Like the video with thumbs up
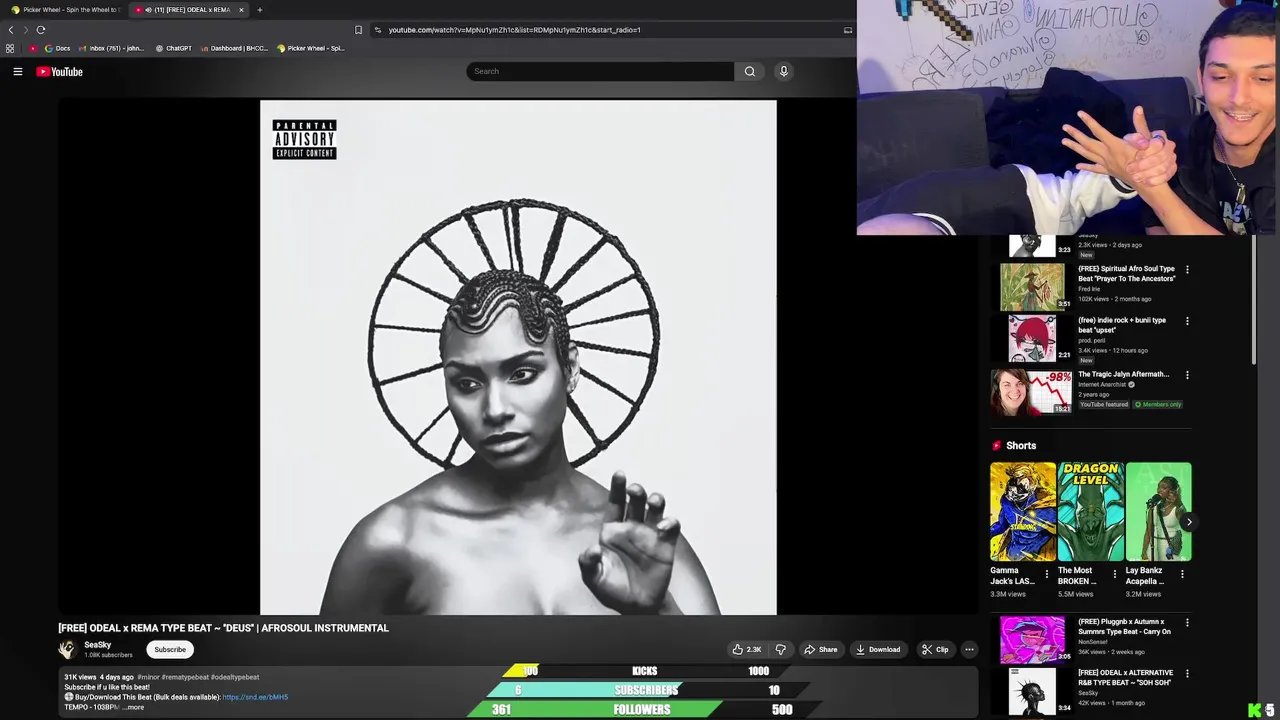The height and width of the screenshot is (720, 1280). [747, 649]
